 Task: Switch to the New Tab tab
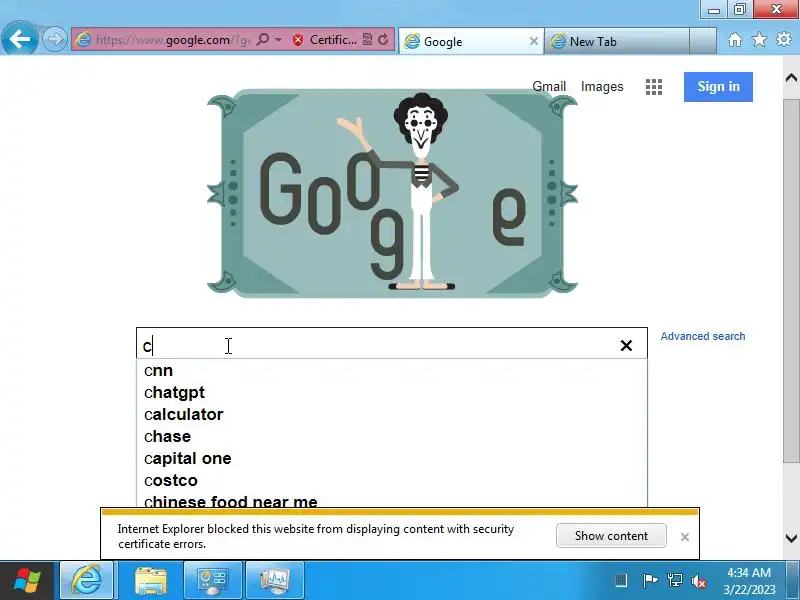coord(617,41)
